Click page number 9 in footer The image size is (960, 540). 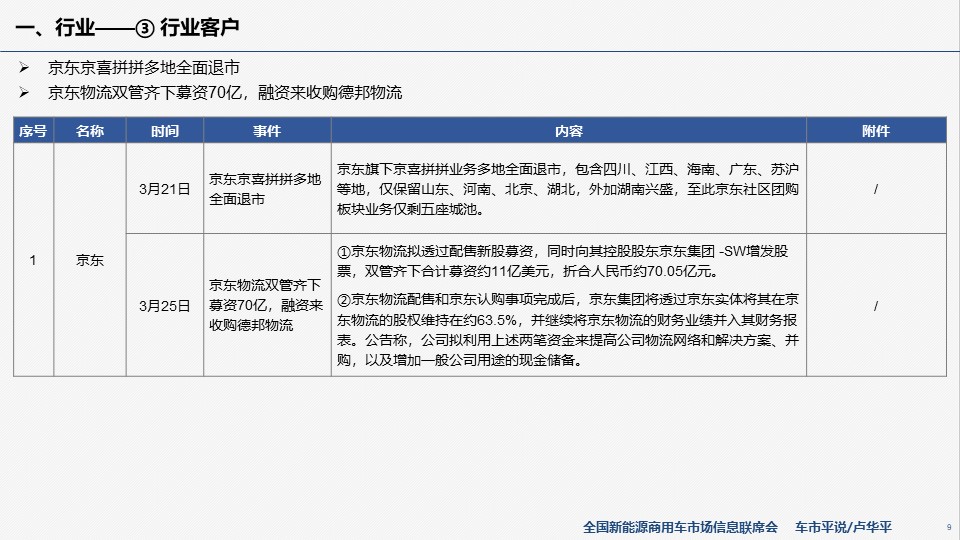click(949, 527)
